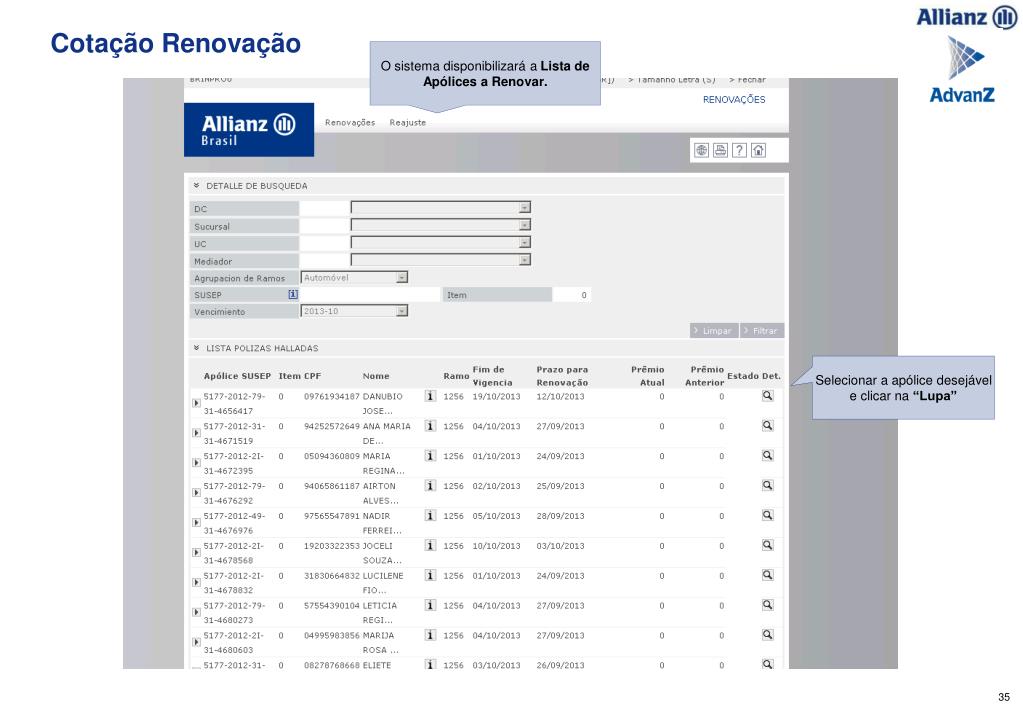
Task: Click info icon beside NADIR FERREI
Action: pyautogui.click(x=430, y=516)
